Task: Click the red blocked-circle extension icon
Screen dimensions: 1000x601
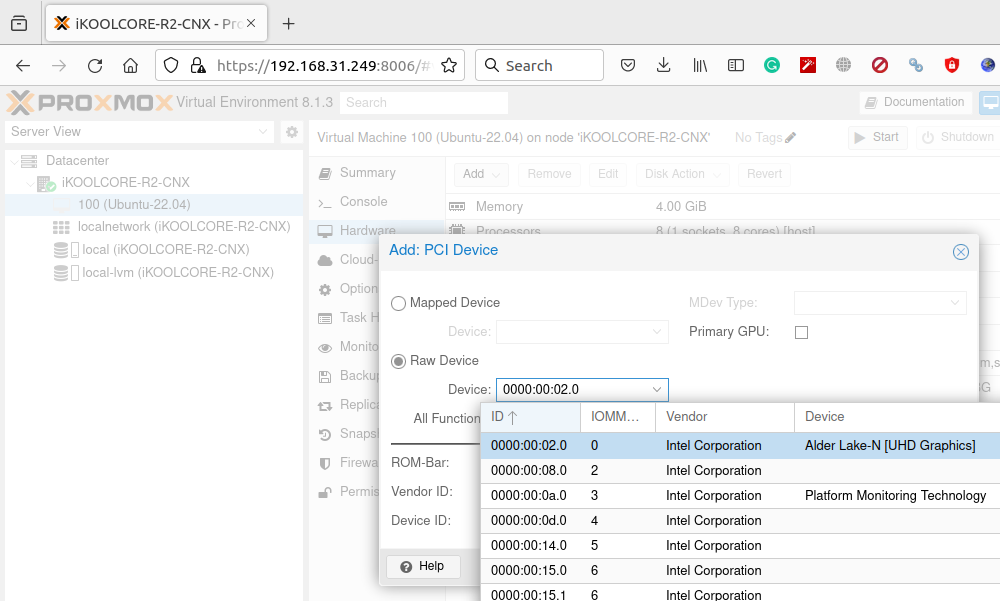Action: [x=879, y=65]
